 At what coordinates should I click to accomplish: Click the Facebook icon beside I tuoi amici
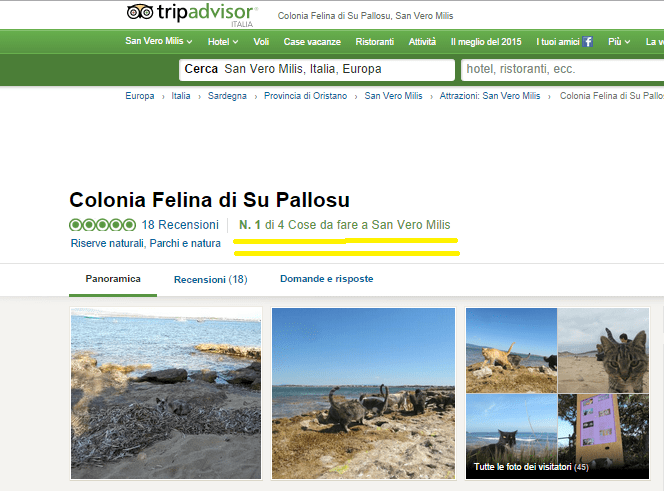(x=588, y=42)
